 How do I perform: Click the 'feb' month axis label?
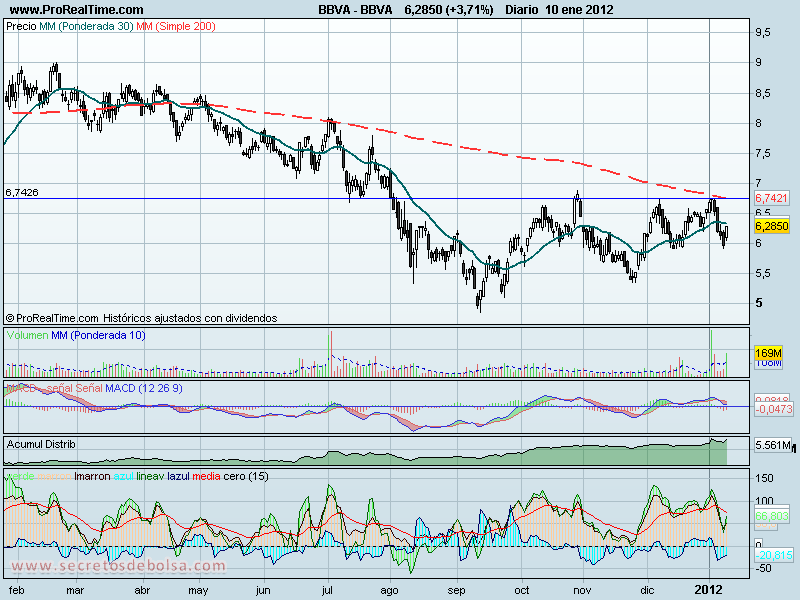pyautogui.click(x=17, y=590)
